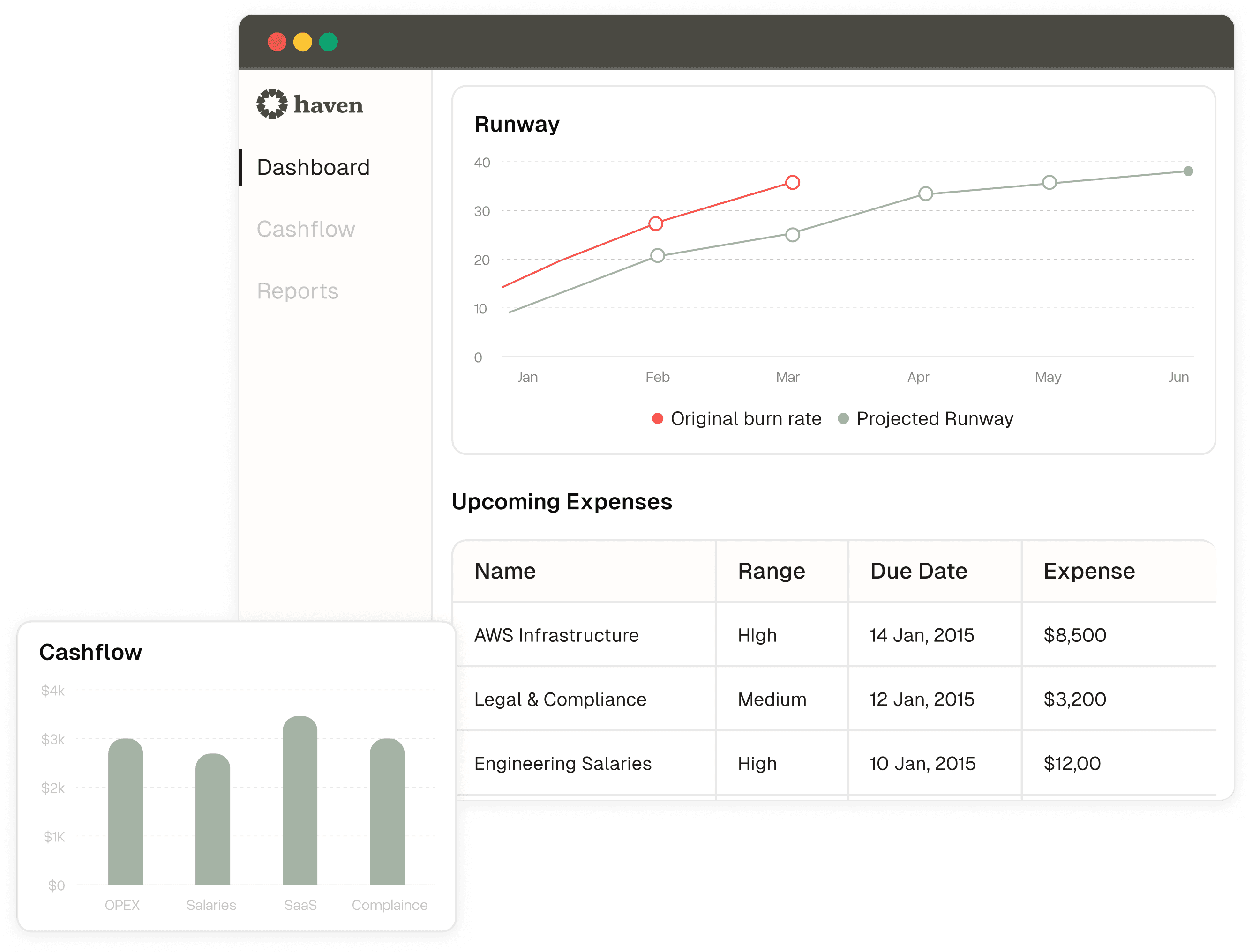Click the gray April runway point
Image resolution: width=1252 pixels, height=952 pixels.
[925, 194]
